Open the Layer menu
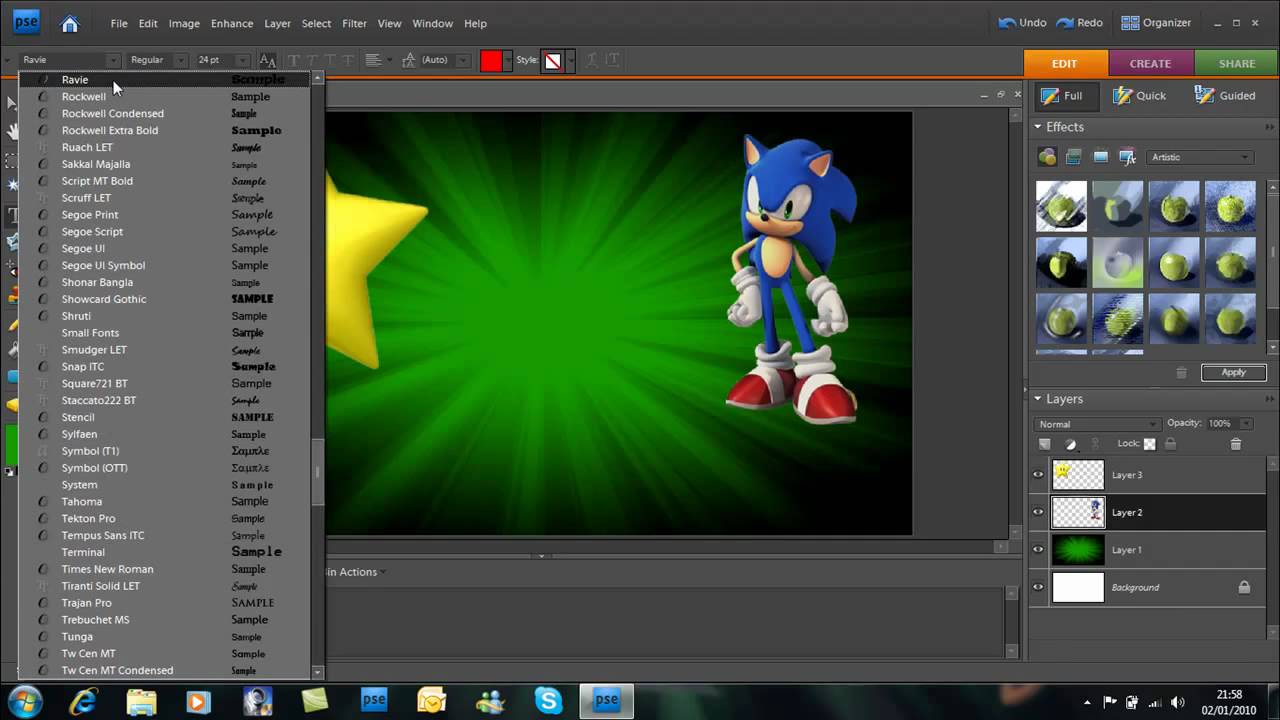Image resolution: width=1280 pixels, height=720 pixels. 277,23
